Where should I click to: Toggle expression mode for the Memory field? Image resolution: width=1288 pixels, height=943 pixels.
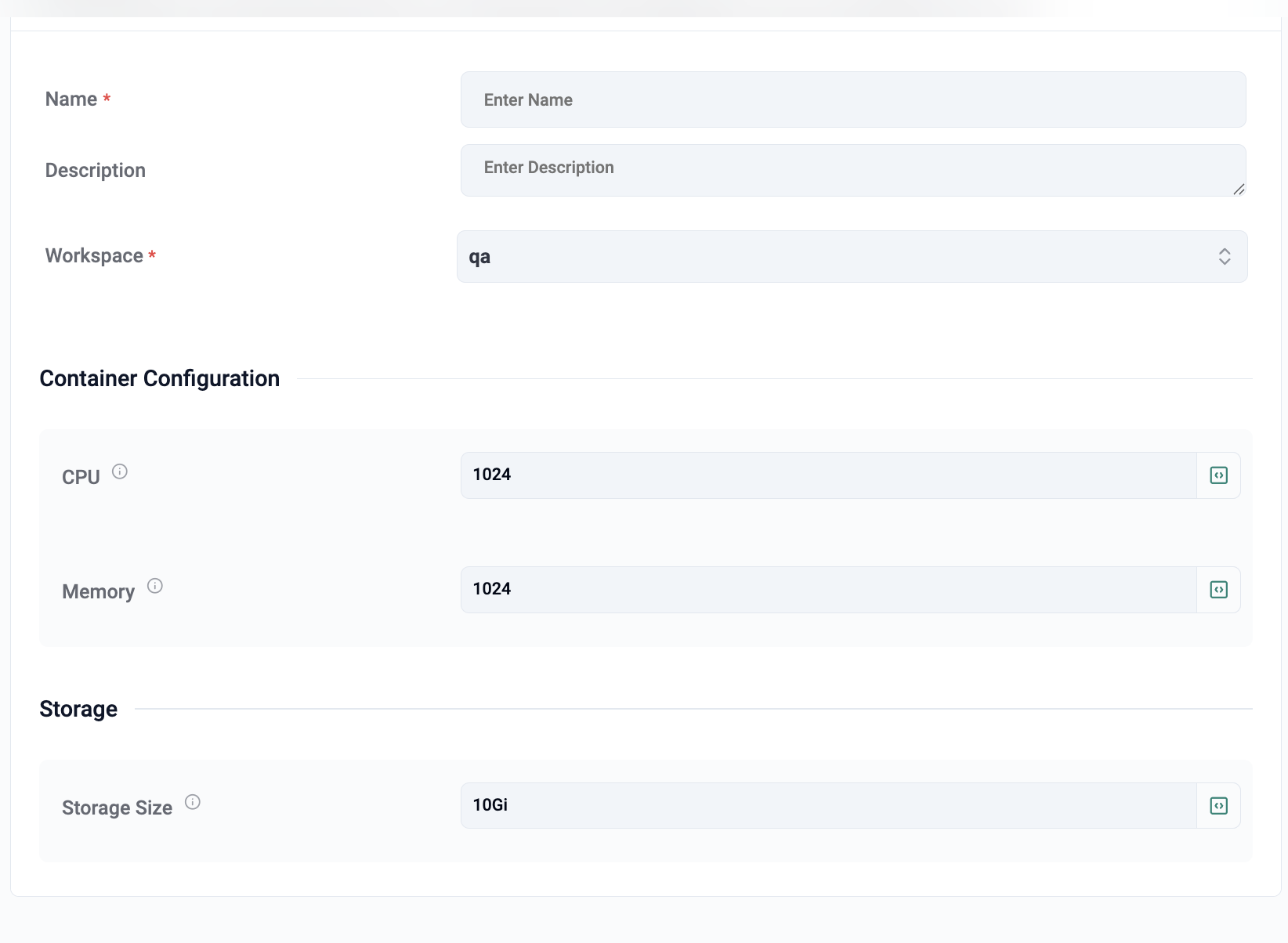tap(1218, 590)
